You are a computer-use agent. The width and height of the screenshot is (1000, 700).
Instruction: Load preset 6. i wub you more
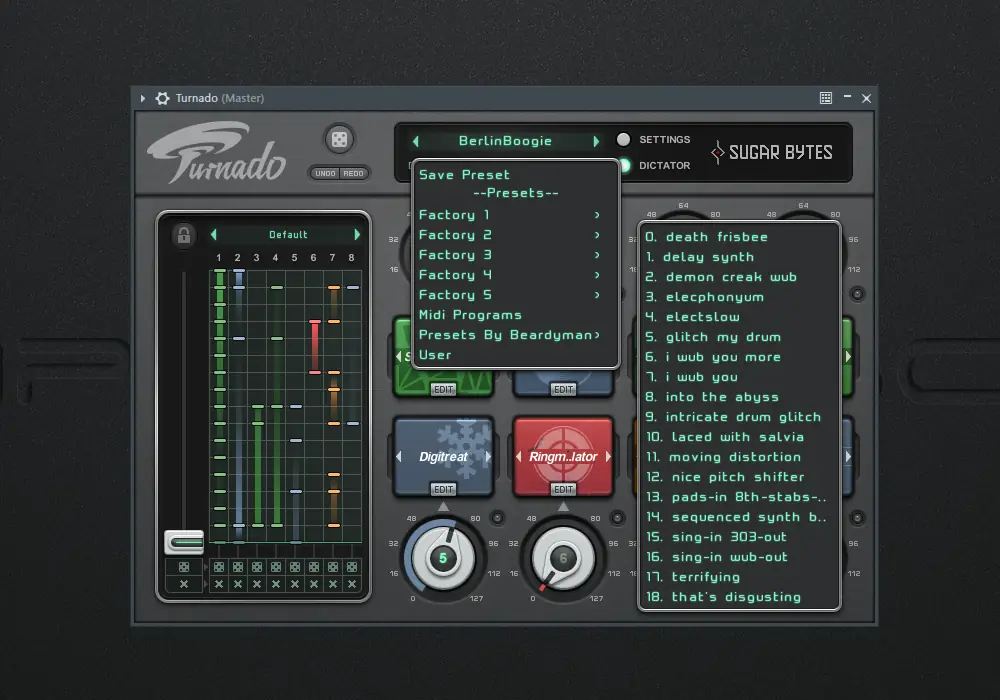[740, 357]
